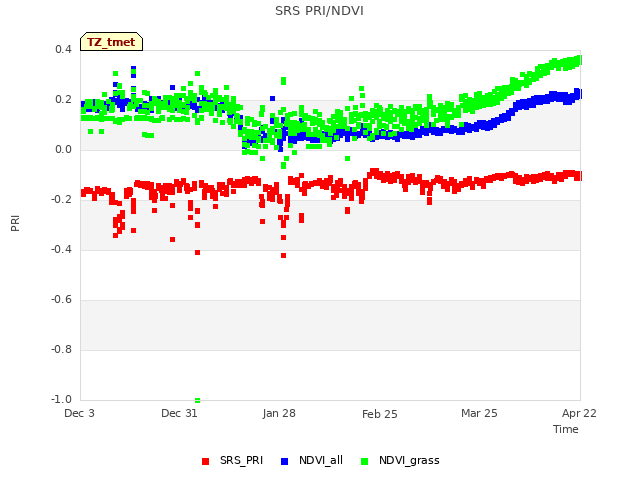This screenshot has width=640, height=480.
Task: Click the Dec 3 x-axis tick label
Action: tap(79, 413)
